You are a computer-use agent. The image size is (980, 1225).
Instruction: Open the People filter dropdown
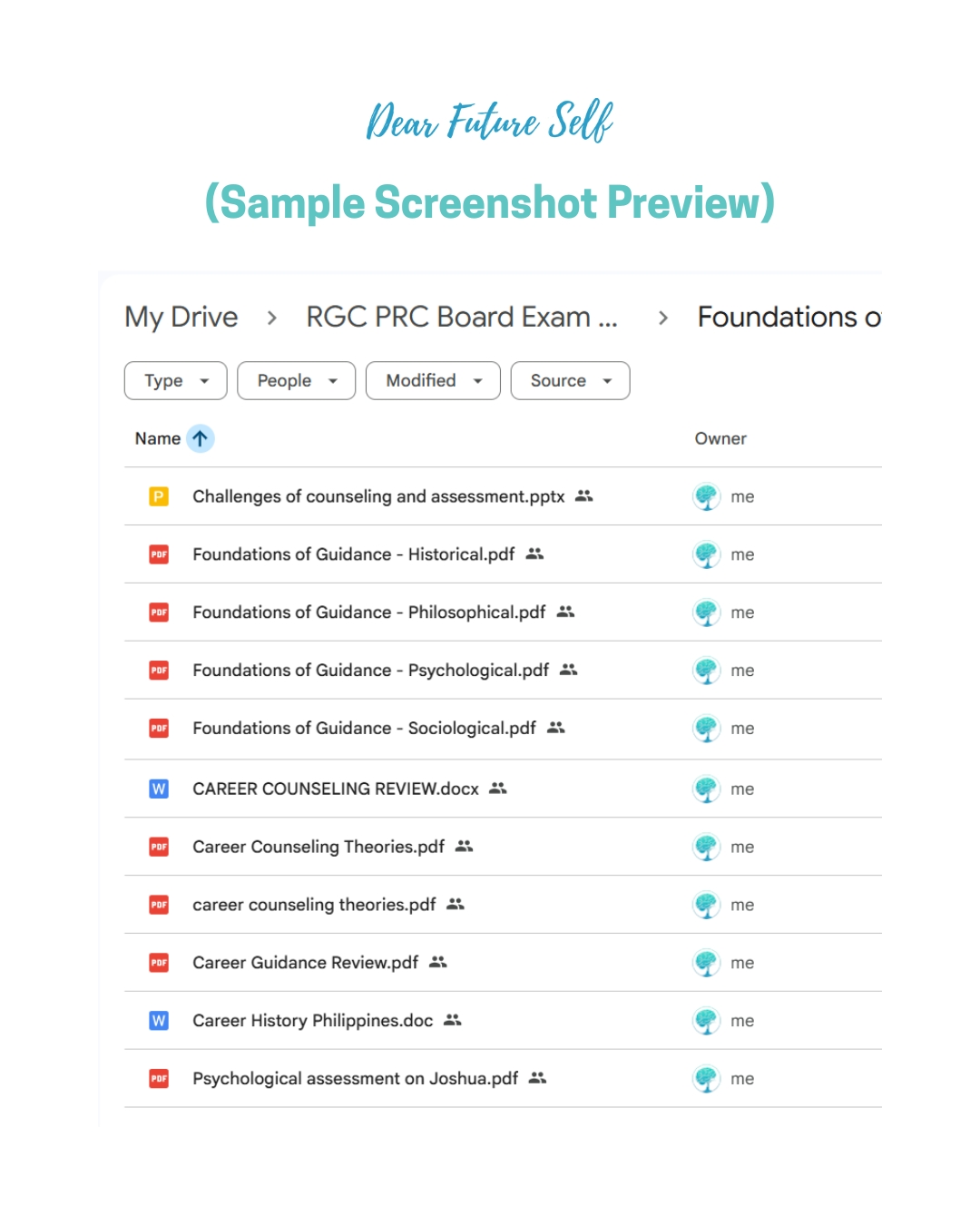click(x=297, y=381)
